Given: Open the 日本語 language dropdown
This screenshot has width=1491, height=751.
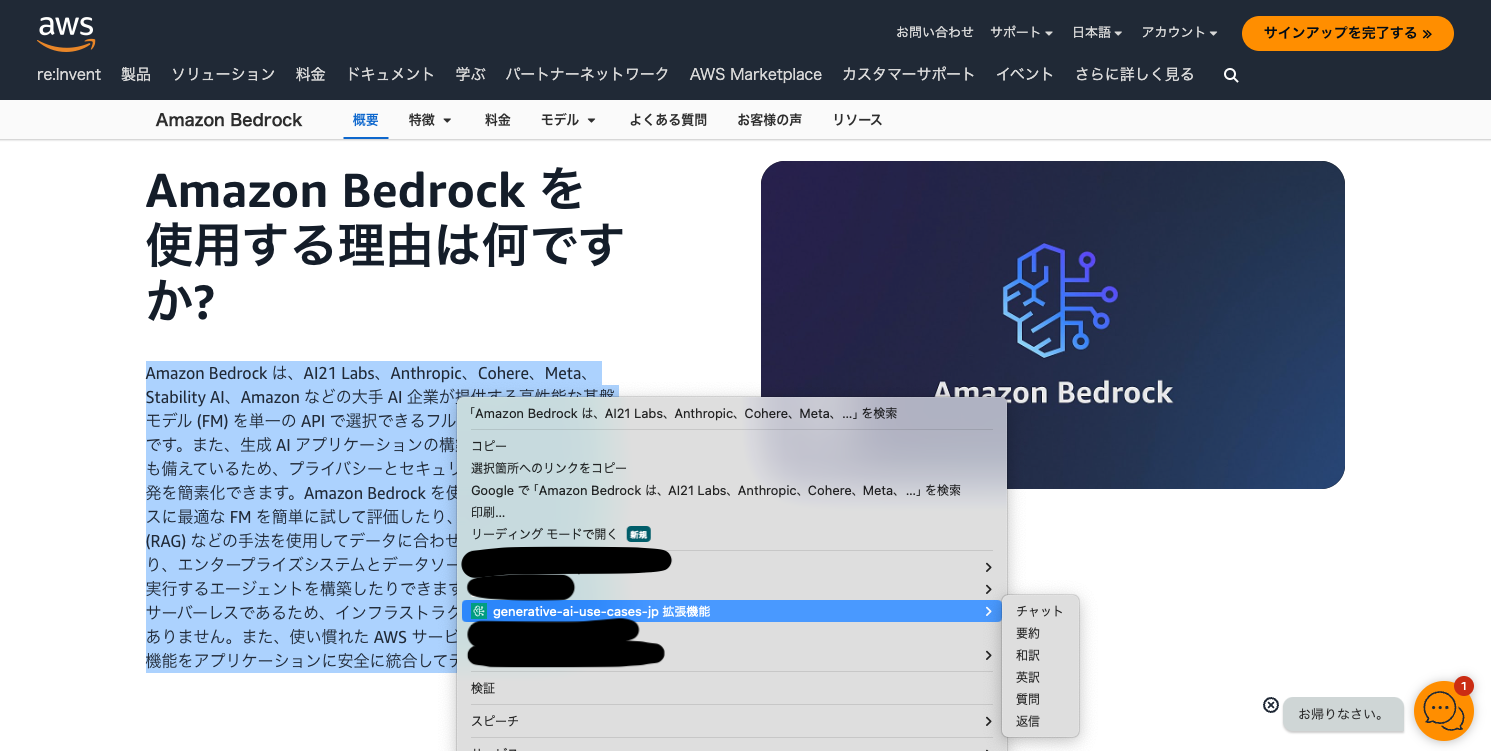Looking at the screenshot, I should [x=1097, y=33].
